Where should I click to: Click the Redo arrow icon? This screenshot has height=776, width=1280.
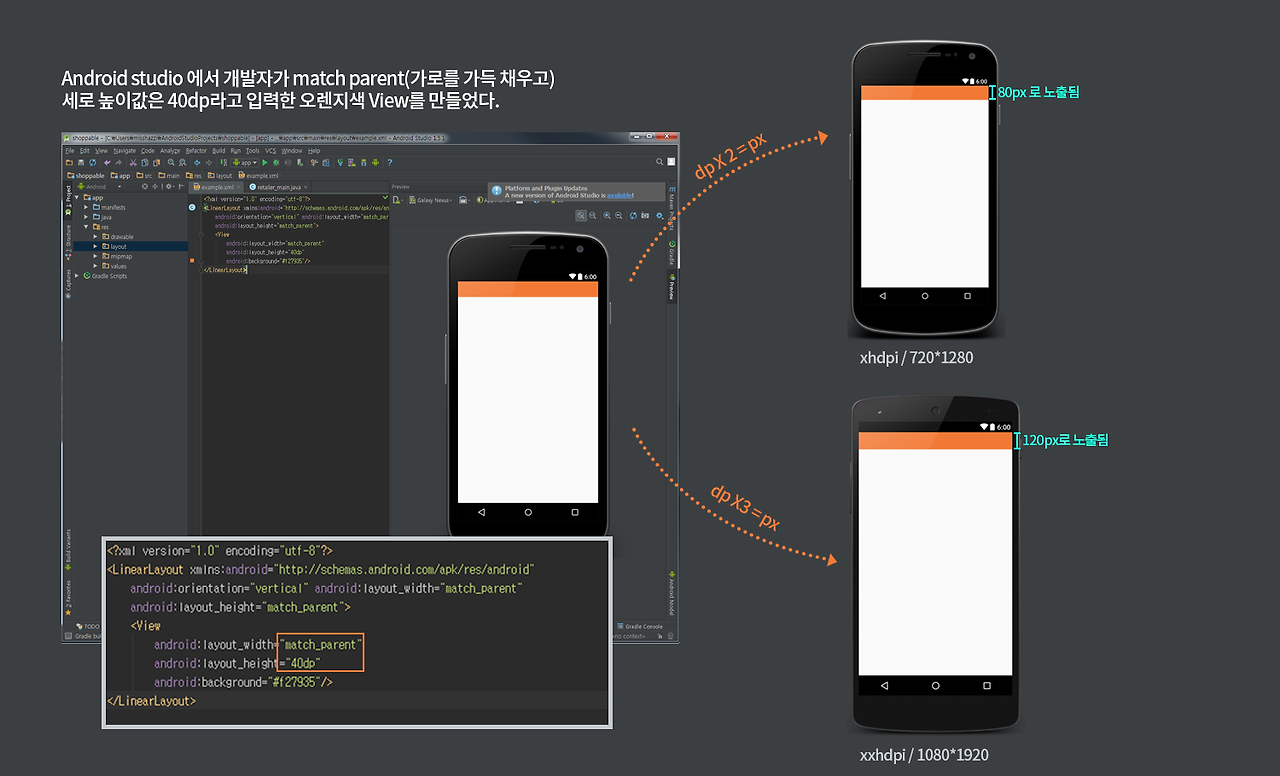[119, 162]
